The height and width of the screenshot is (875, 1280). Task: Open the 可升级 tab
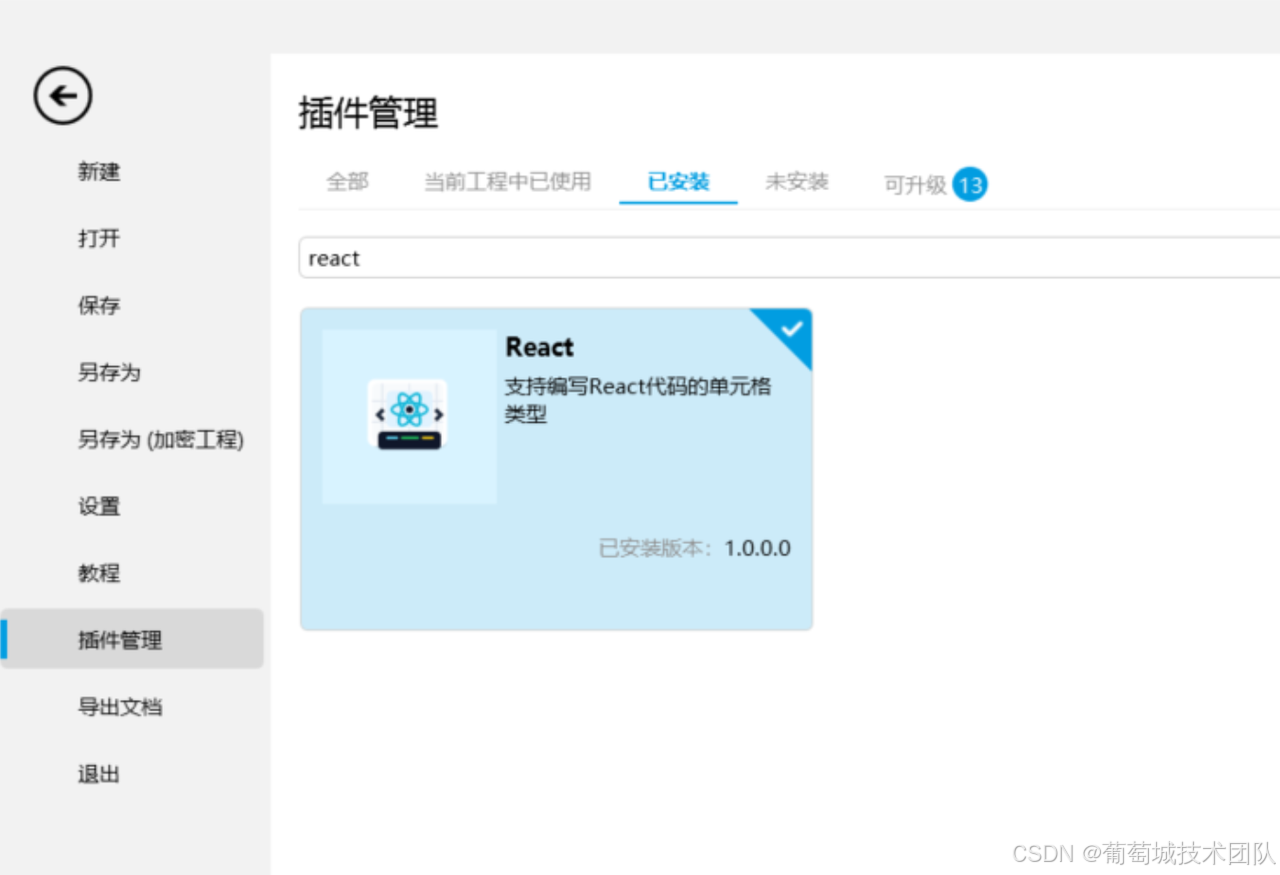click(915, 185)
